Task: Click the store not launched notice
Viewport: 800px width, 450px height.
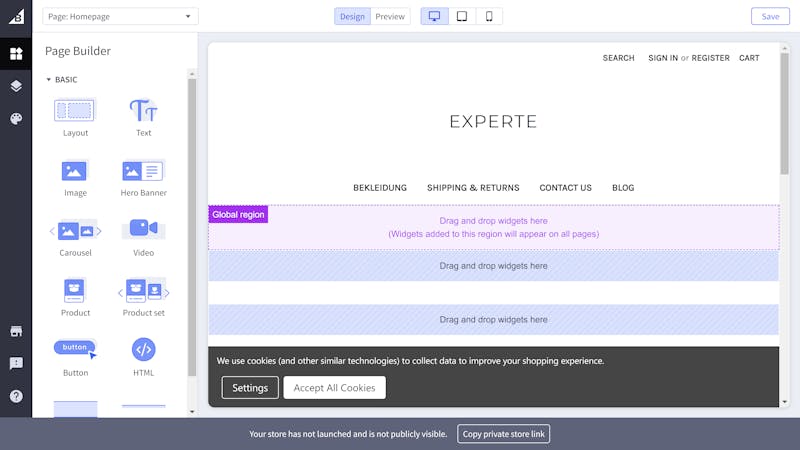Action: (x=348, y=434)
